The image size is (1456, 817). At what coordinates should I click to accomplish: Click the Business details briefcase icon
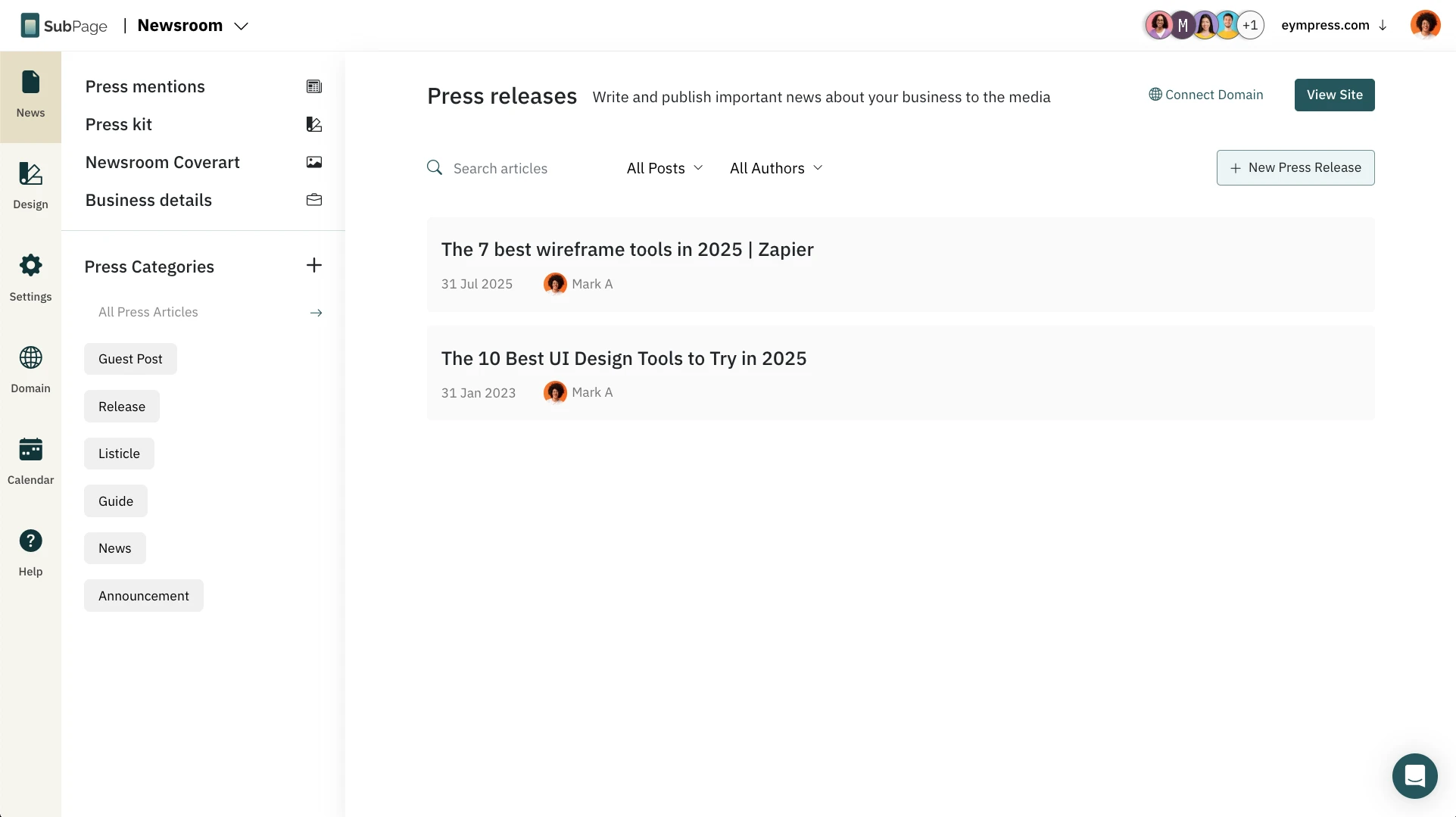point(314,200)
